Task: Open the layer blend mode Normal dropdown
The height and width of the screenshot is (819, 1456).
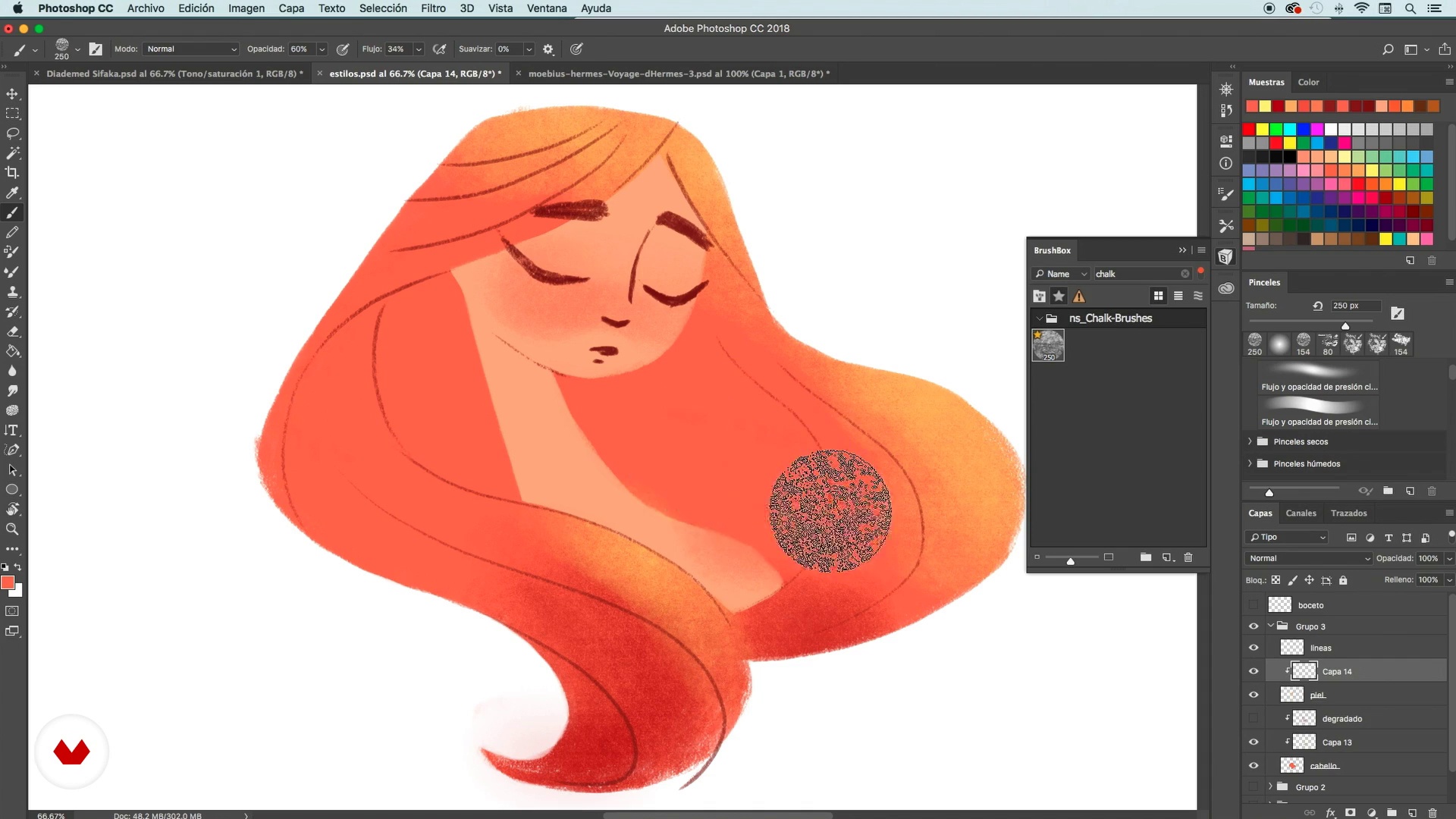Action: 1309,558
